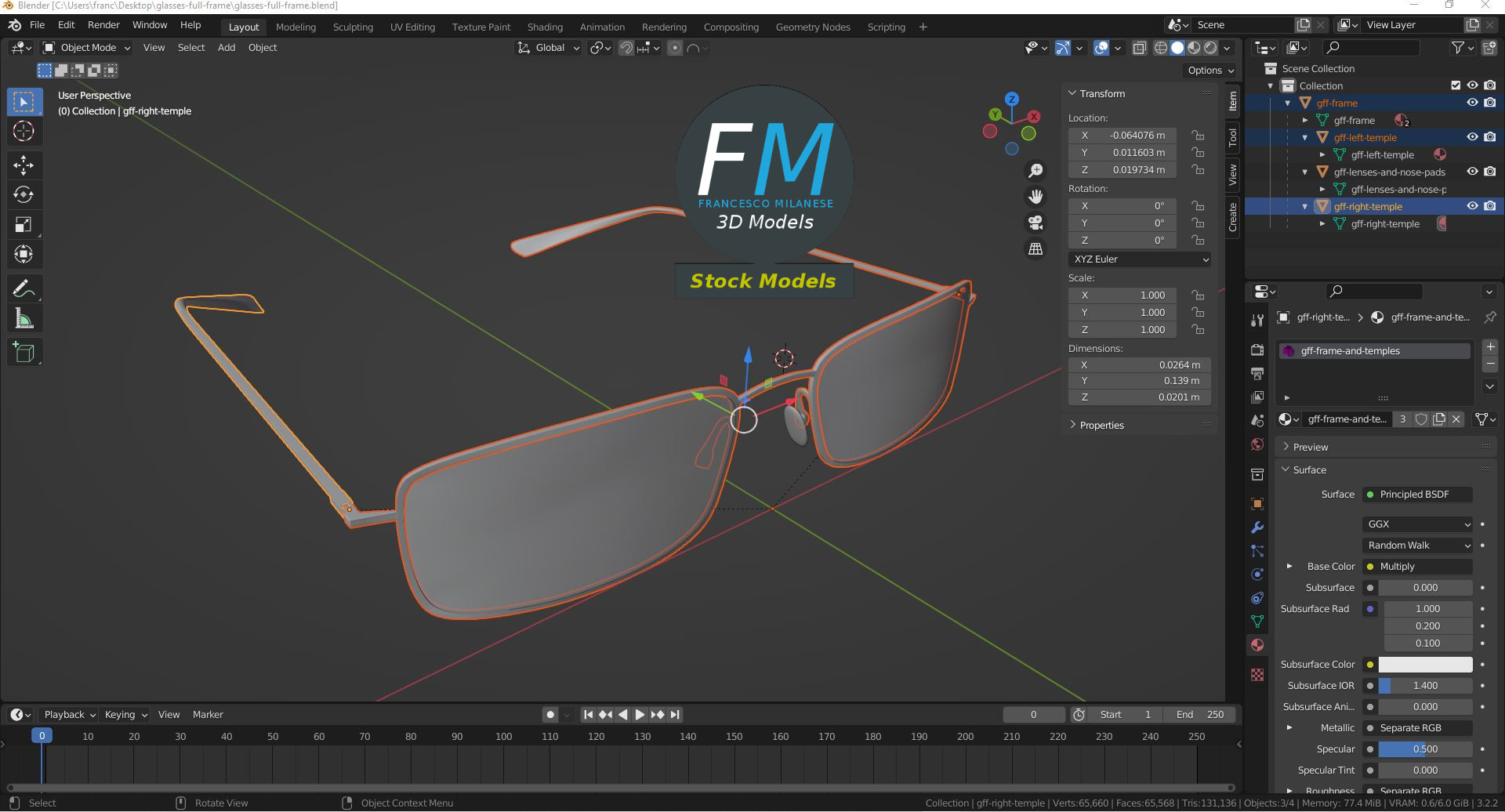
Task: Collapse gff-frame tree item in outliner
Action: coord(1288,103)
